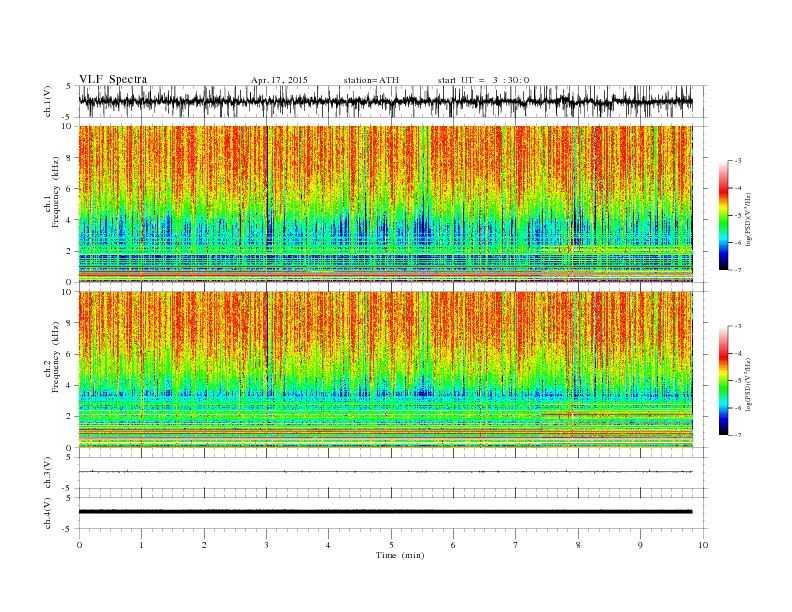Click the "10" tick on the time axis

tap(703, 545)
